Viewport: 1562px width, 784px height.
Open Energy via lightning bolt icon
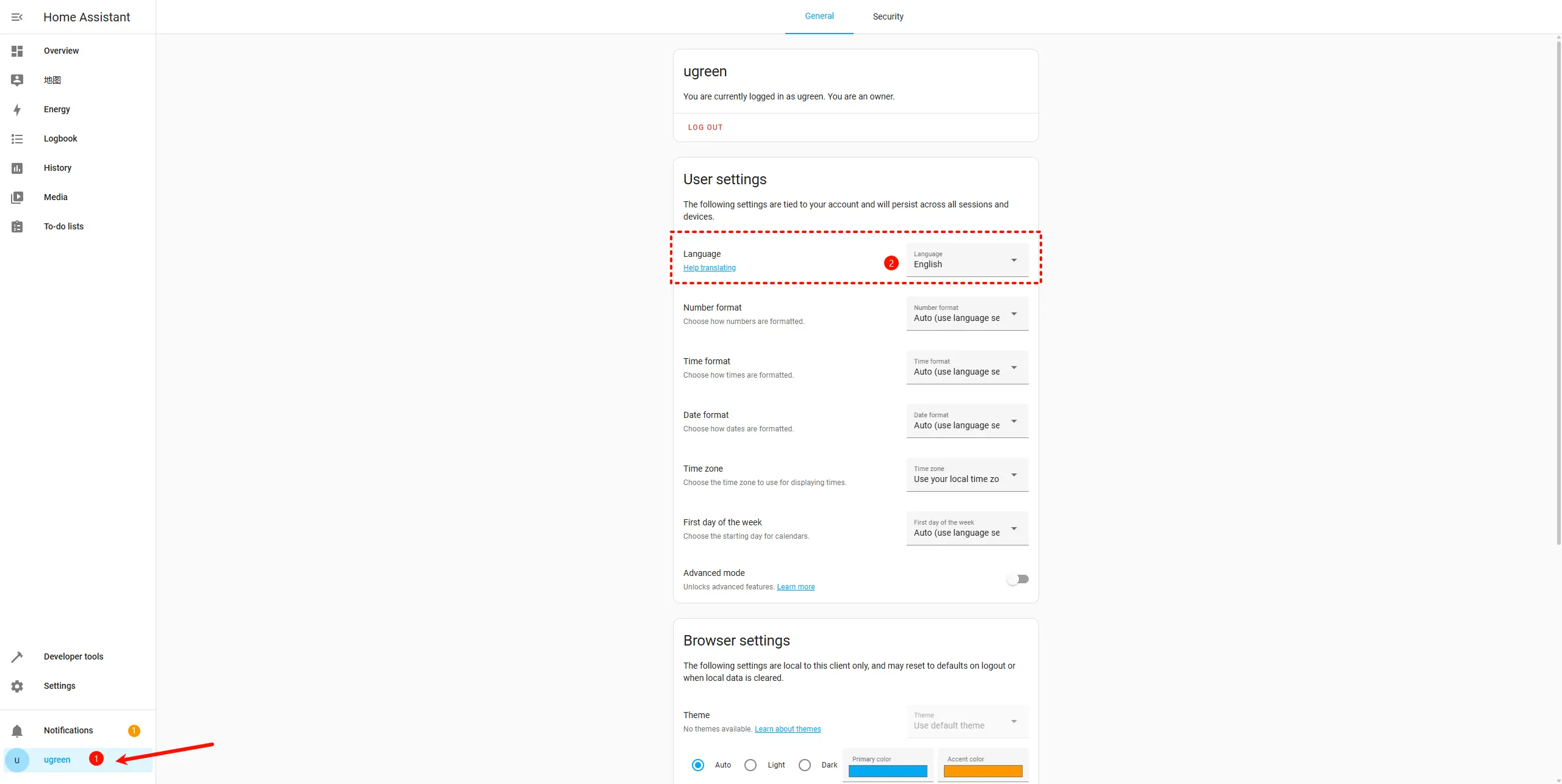click(17, 110)
